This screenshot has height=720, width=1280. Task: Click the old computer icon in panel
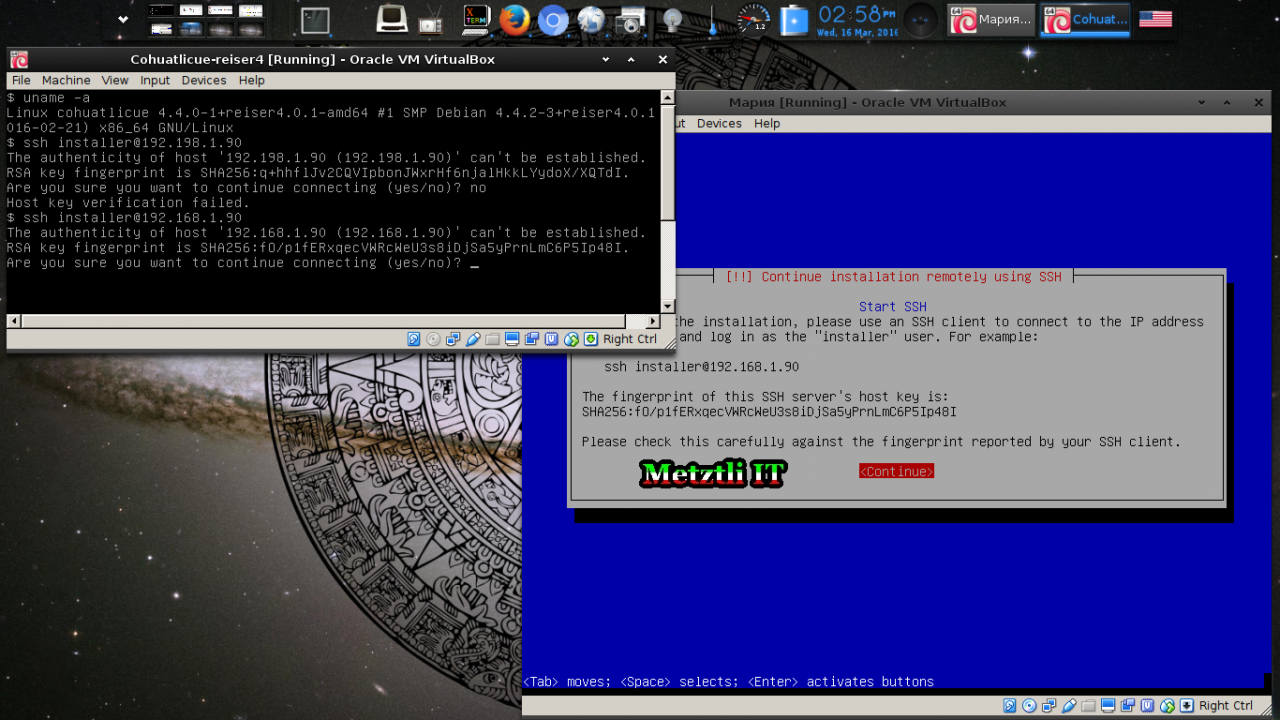pos(392,19)
